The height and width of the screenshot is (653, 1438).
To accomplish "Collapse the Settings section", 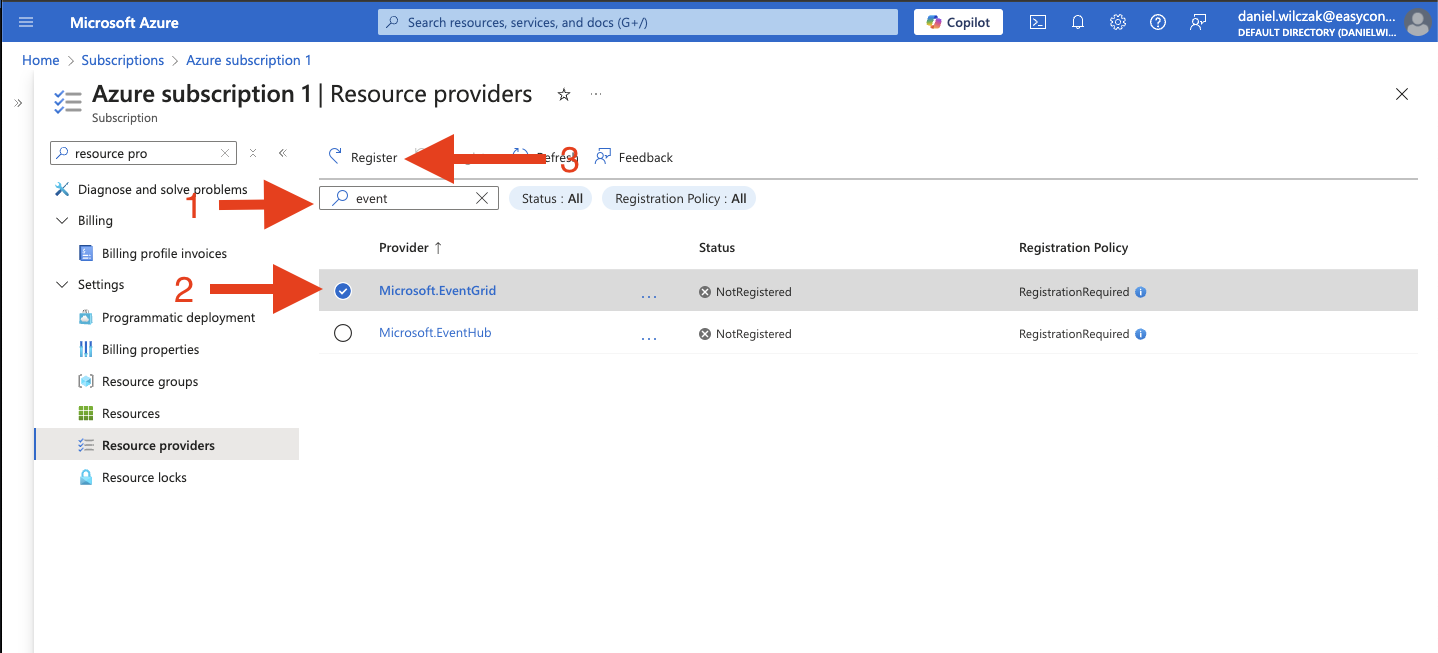I will click(61, 284).
